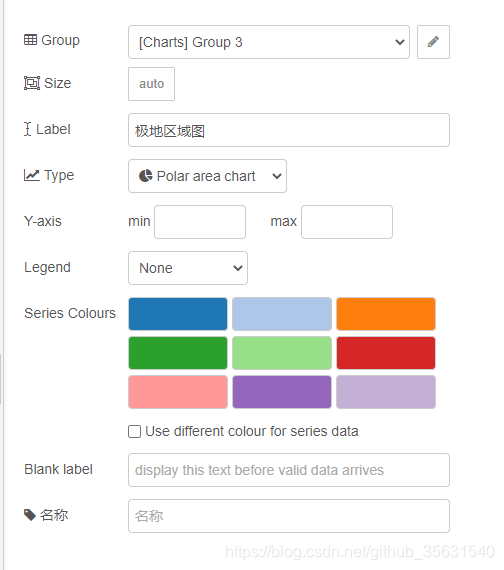Screen dimensions: 504x570
Task: Focus the Blank label text field
Action: 289,470
